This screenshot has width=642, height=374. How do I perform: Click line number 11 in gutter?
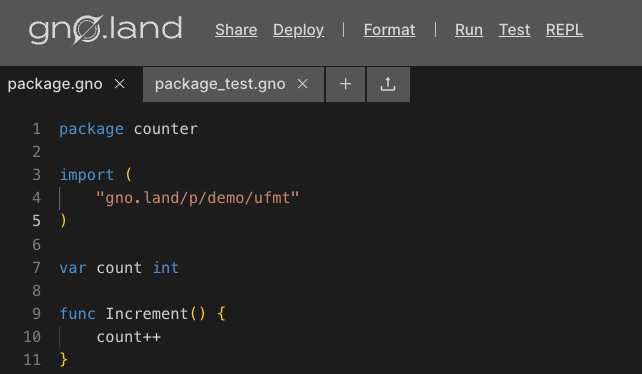tap(32, 360)
